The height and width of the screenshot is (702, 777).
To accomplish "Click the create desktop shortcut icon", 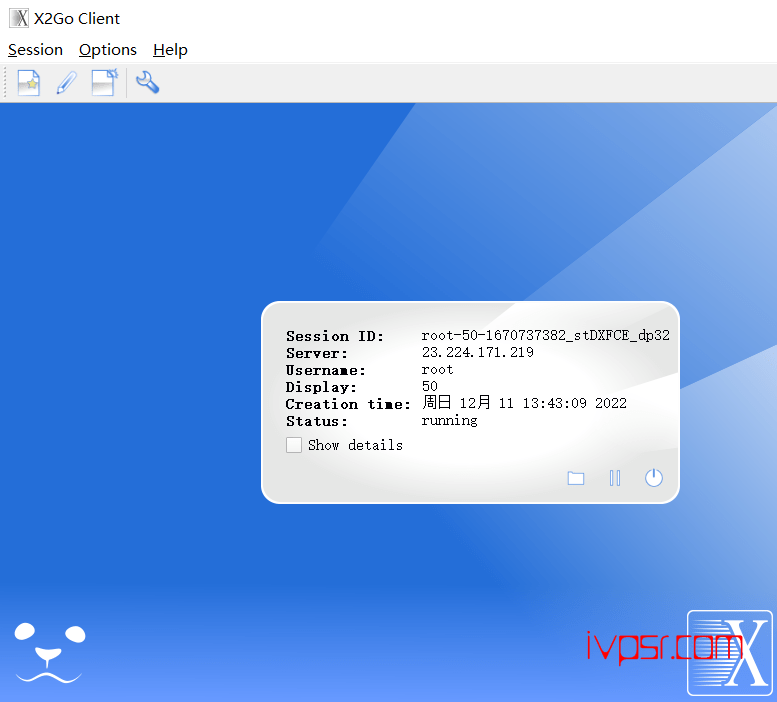I will click(x=105, y=82).
